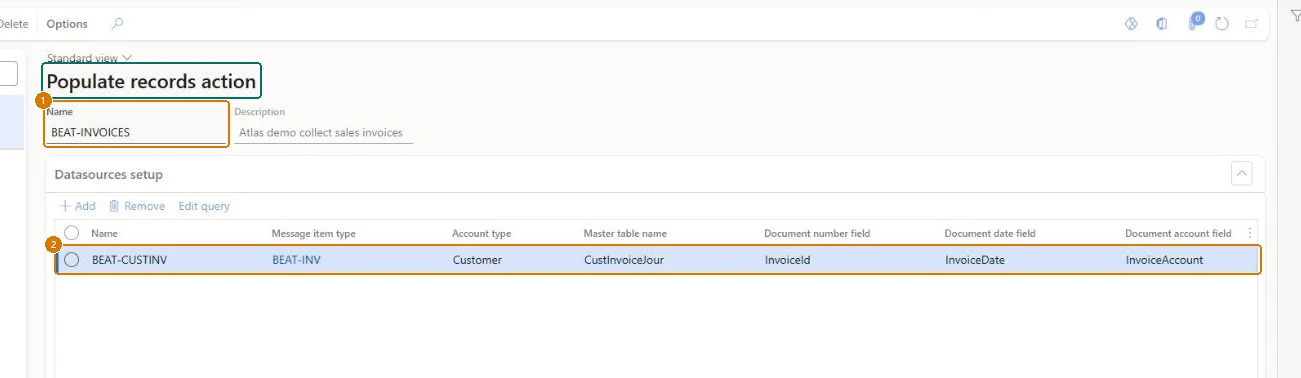
Task: Refresh the page using the circular arrow
Action: coord(1221,24)
